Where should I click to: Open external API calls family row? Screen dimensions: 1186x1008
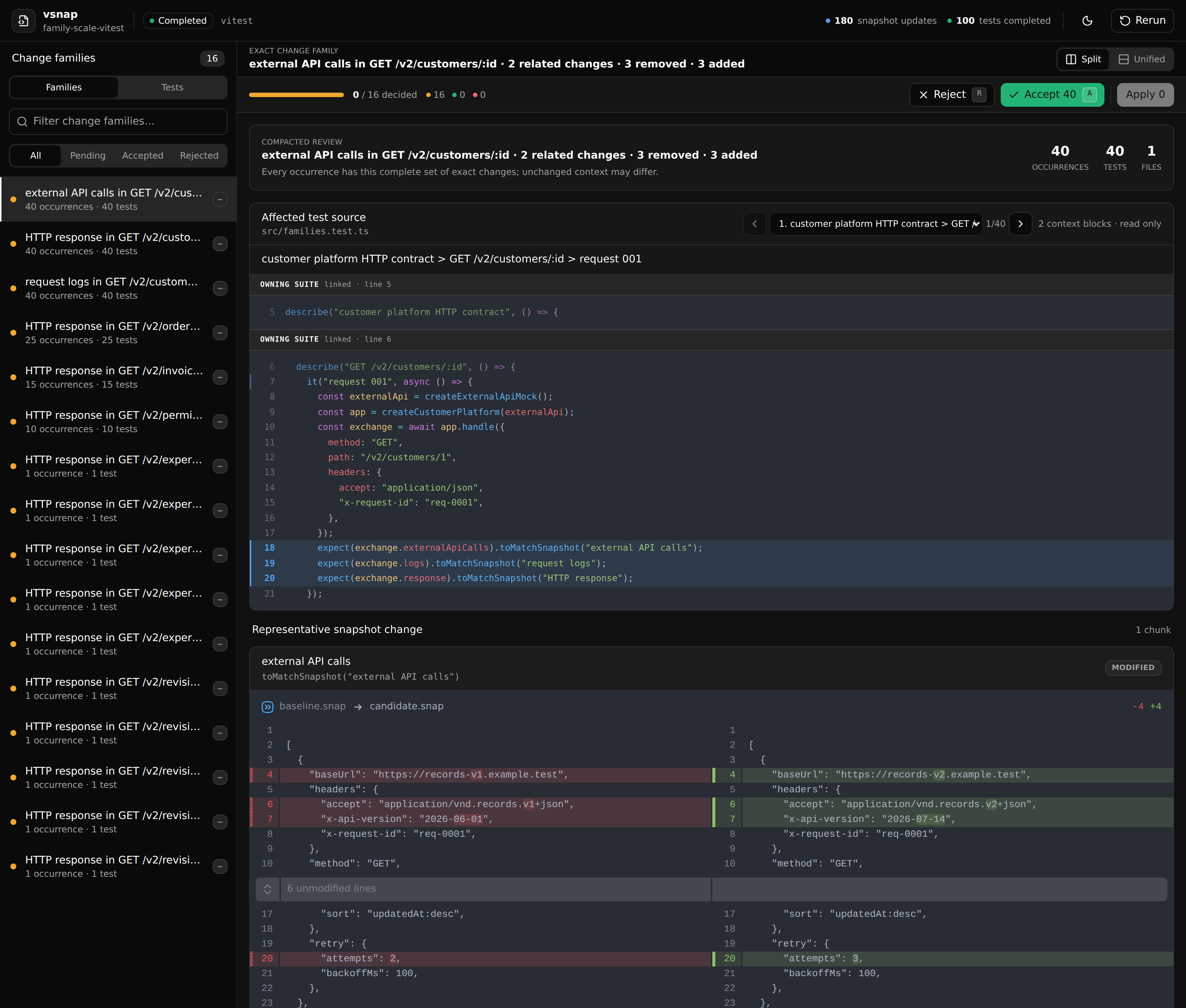pos(118,199)
